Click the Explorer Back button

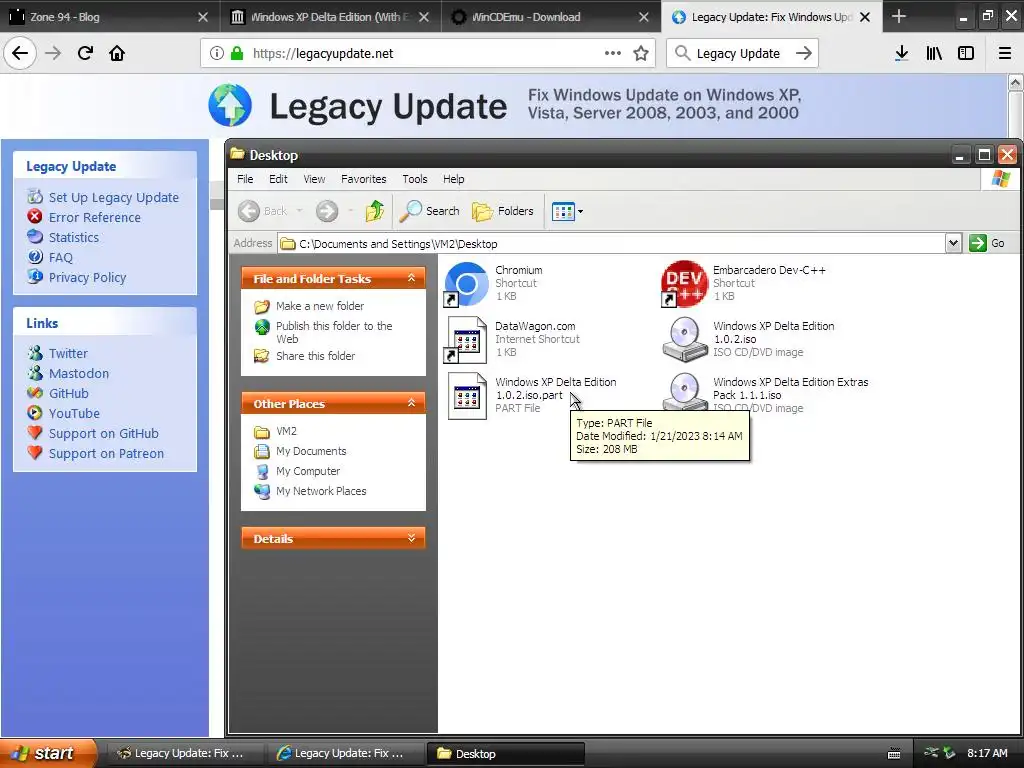coord(263,211)
